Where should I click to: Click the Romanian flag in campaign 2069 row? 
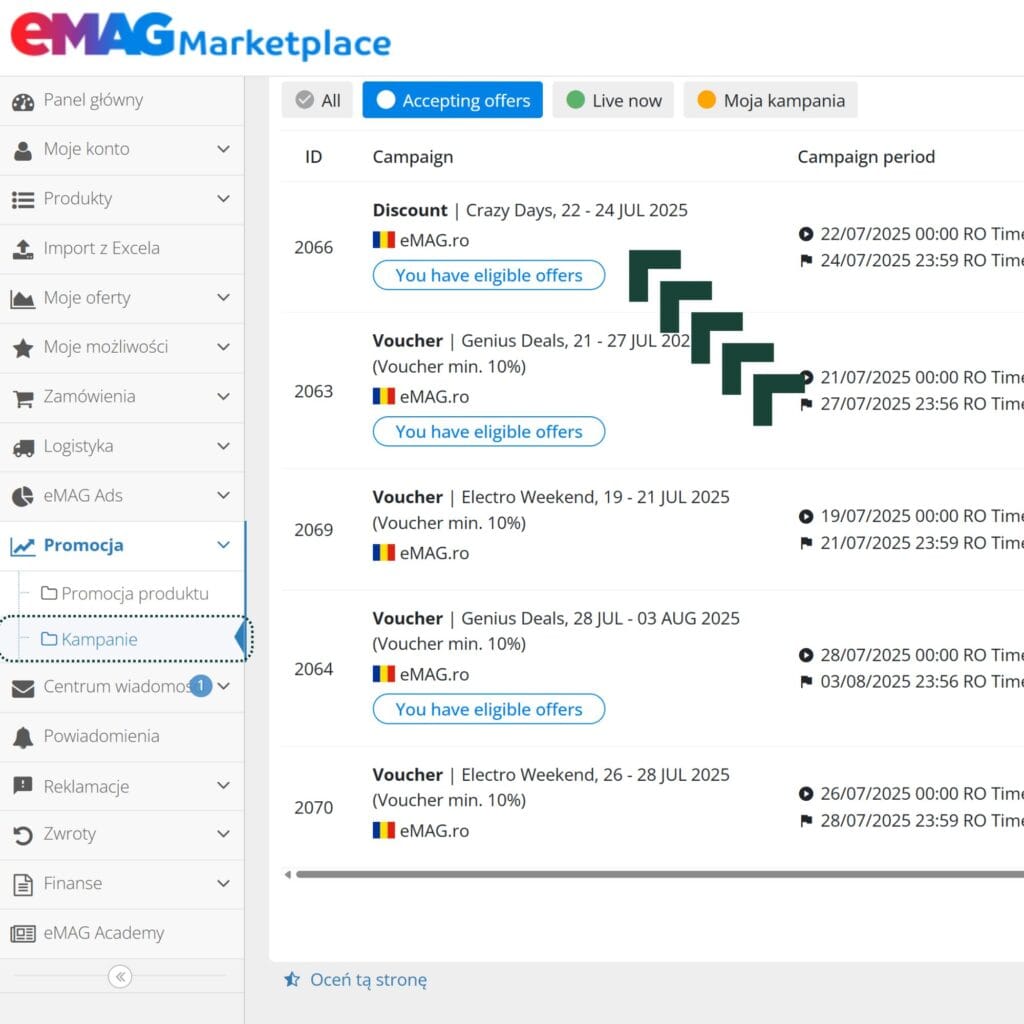(x=384, y=553)
